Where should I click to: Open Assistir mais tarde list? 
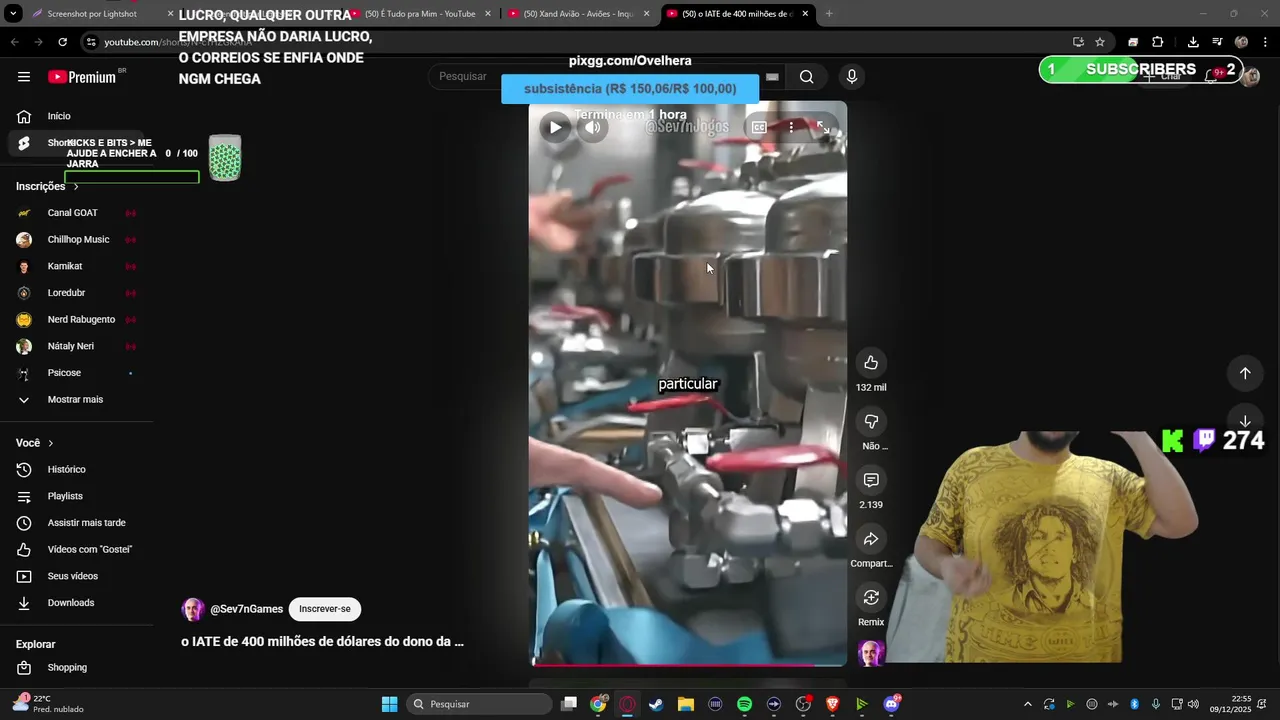point(76,523)
